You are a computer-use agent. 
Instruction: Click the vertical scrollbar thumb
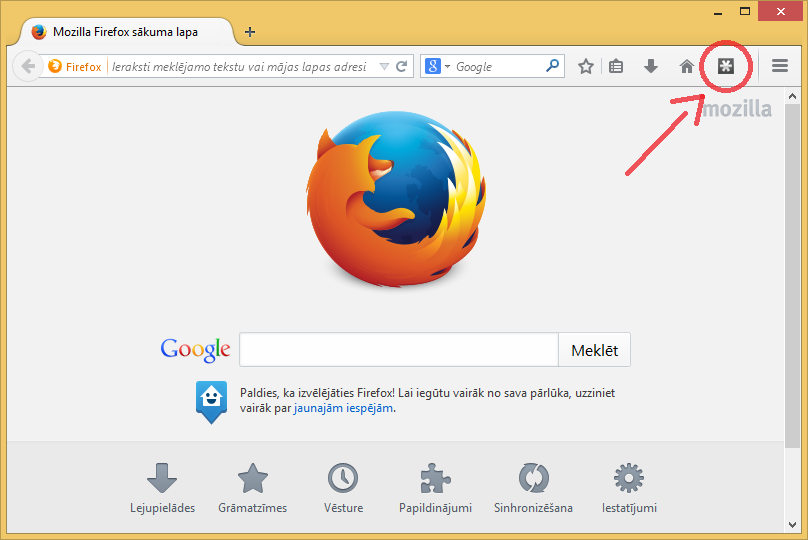793,276
